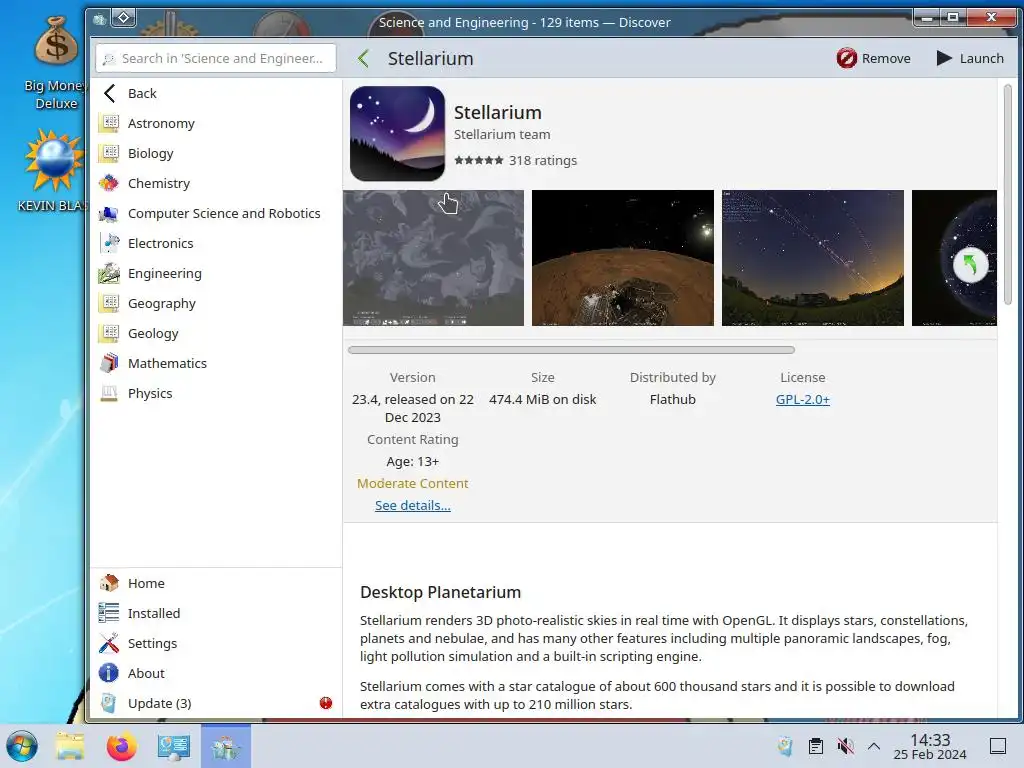Click the Stellarium app icon

tap(397, 133)
